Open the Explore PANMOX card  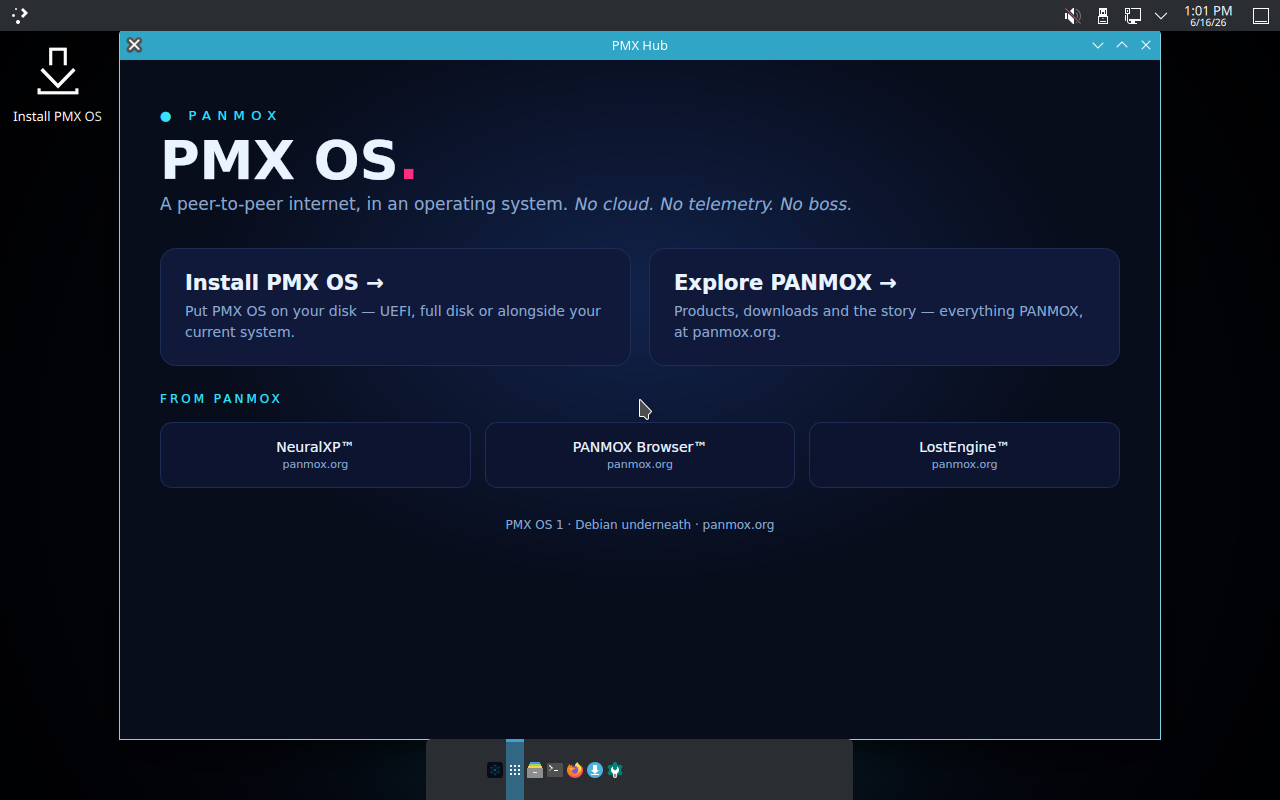(x=884, y=307)
